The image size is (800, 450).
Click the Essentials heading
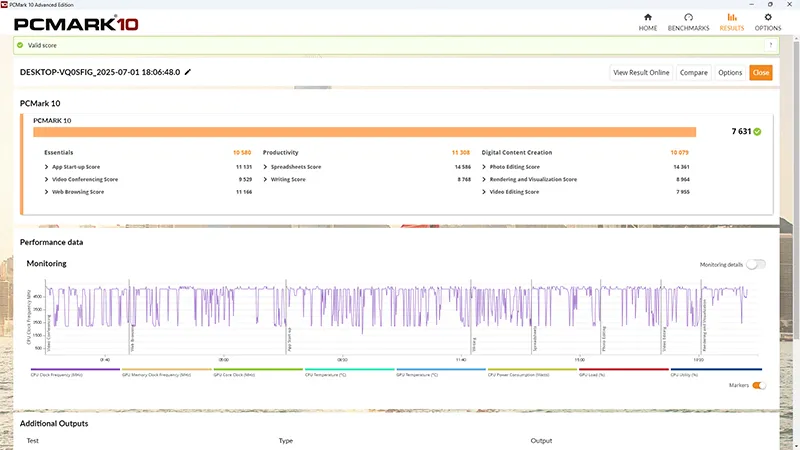pyautogui.click(x=59, y=153)
